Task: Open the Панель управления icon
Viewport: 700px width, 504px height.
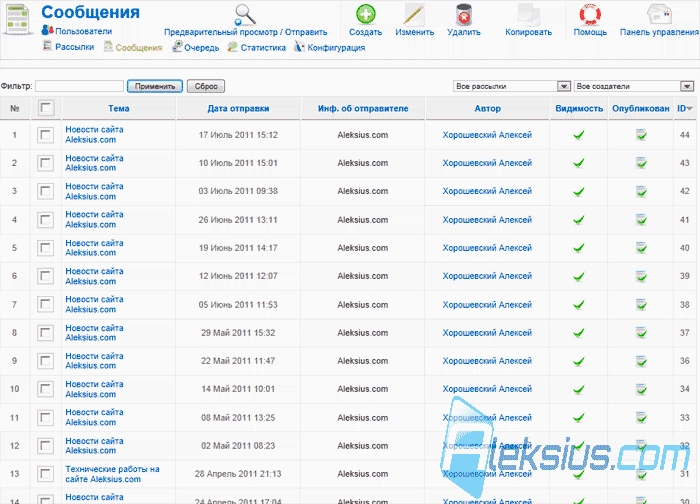Action: (659, 14)
